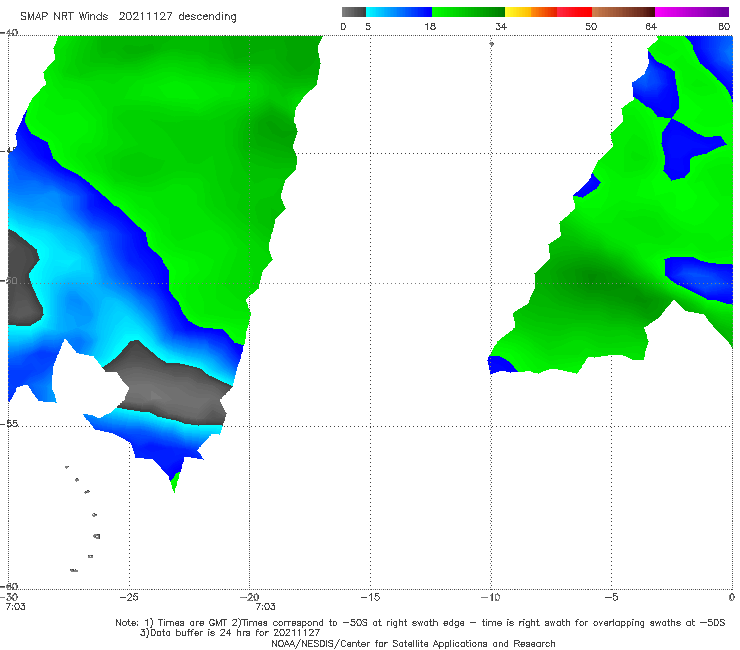Click the "64" colorbar scale label

coord(651,26)
